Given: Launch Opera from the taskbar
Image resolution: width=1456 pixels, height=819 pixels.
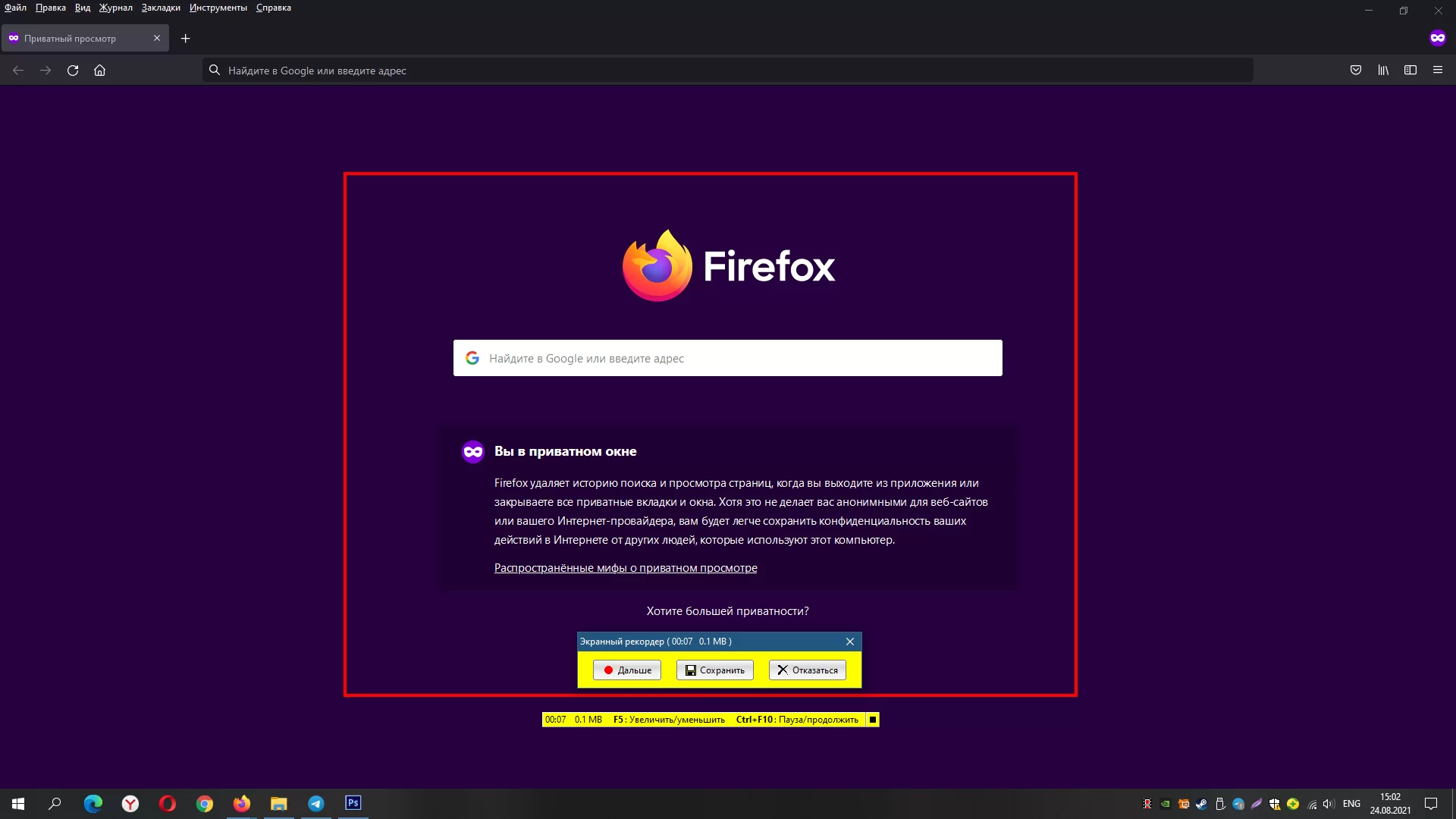Looking at the screenshot, I should click(x=168, y=804).
